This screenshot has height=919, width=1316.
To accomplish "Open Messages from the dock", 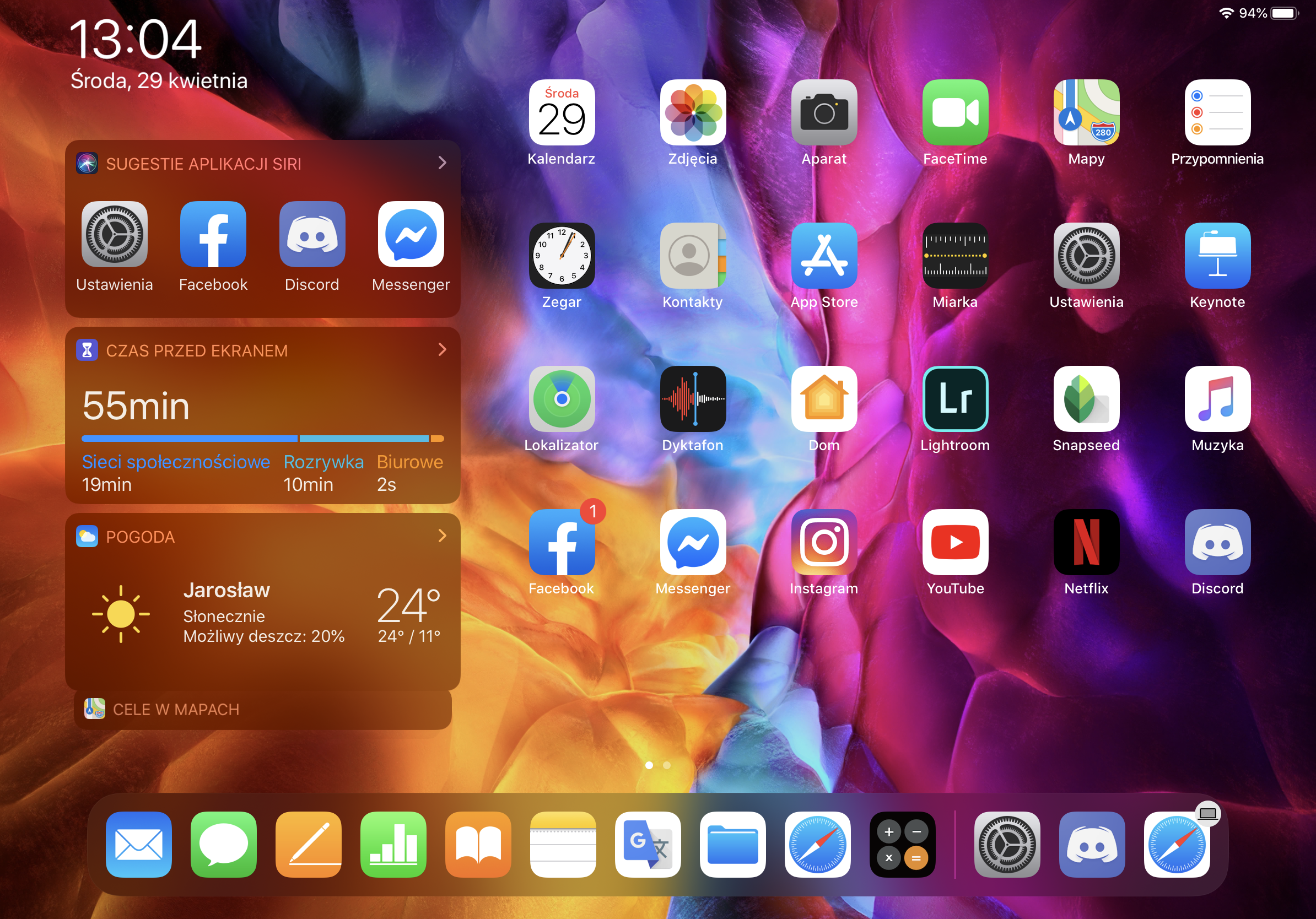I will (224, 845).
